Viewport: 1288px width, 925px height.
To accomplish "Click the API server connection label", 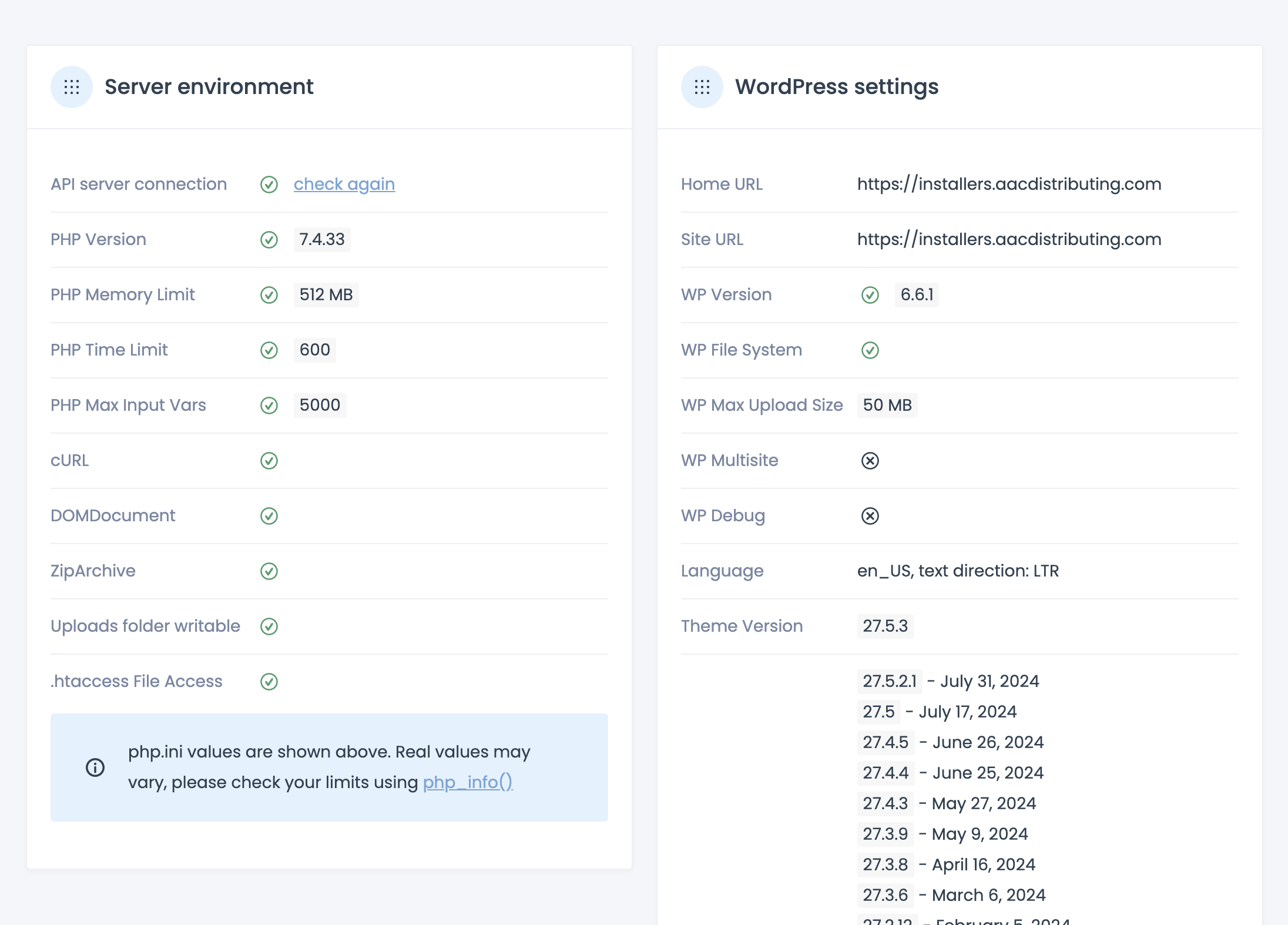I will click(139, 184).
